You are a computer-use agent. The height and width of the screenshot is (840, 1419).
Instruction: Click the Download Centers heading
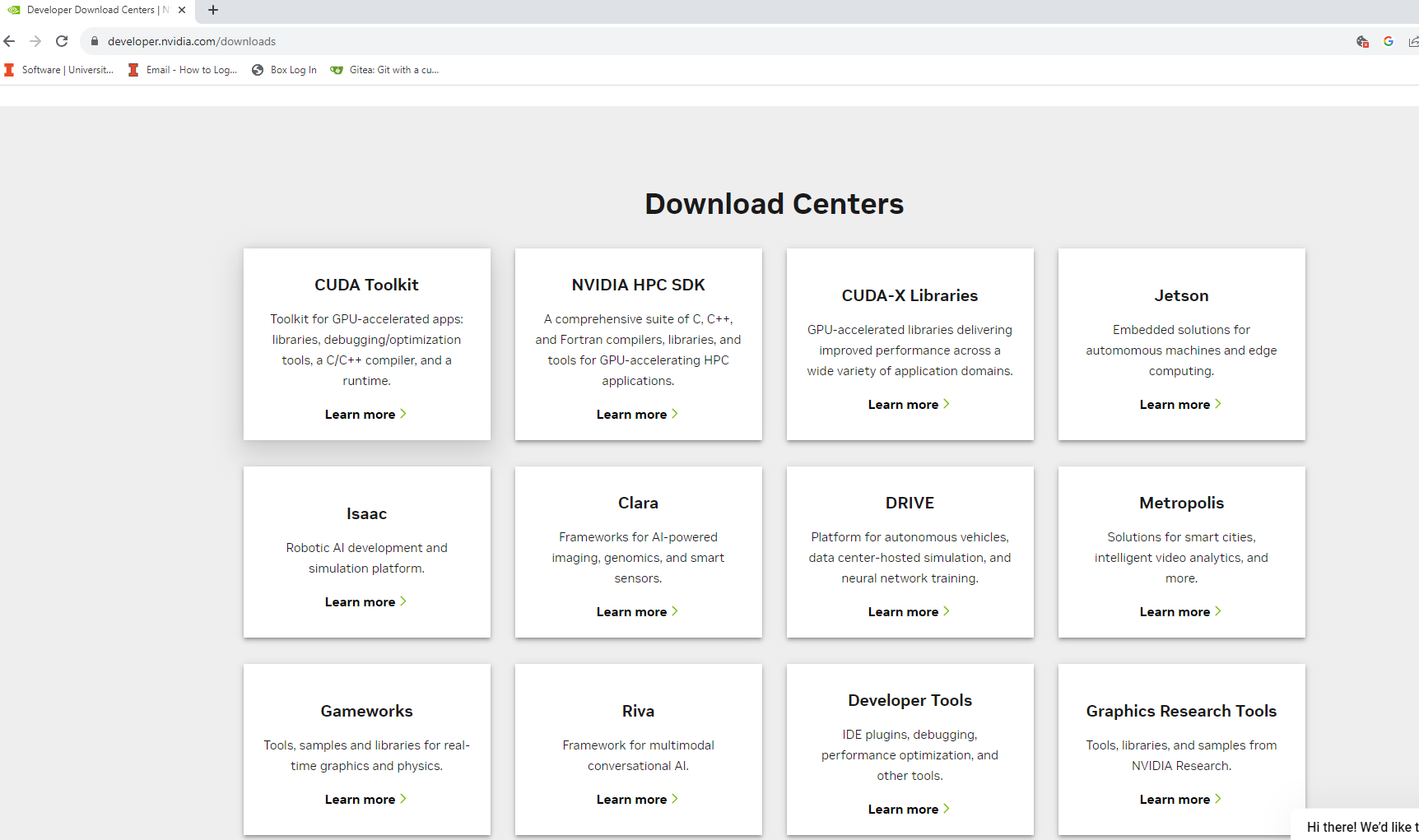pyautogui.click(x=774, y=203)
